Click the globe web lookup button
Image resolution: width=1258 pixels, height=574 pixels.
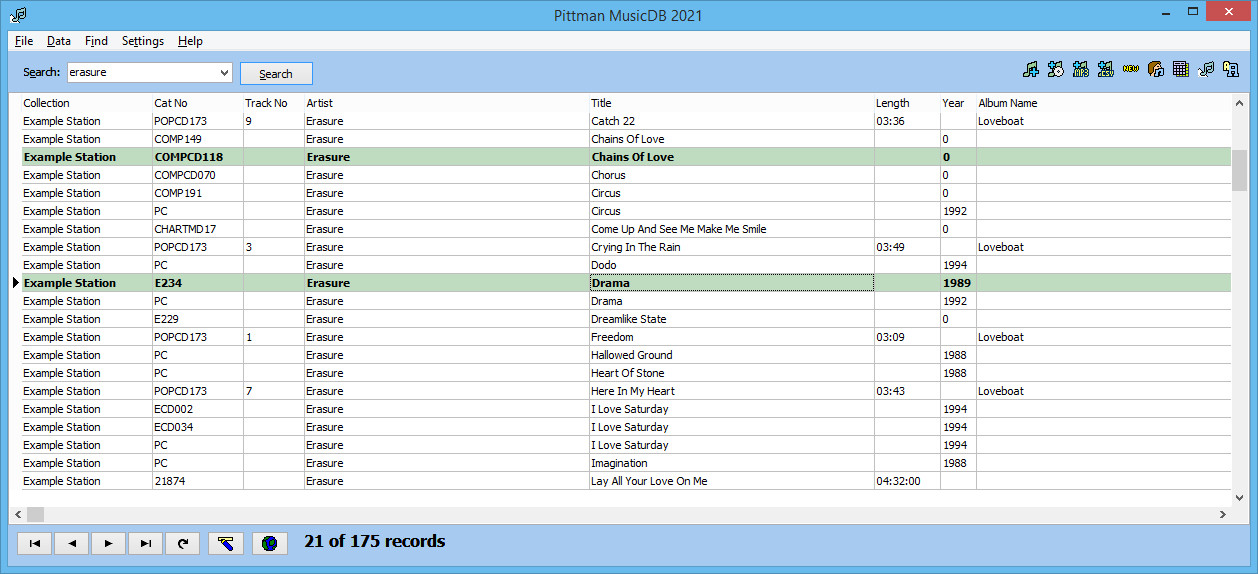[270, 543]
